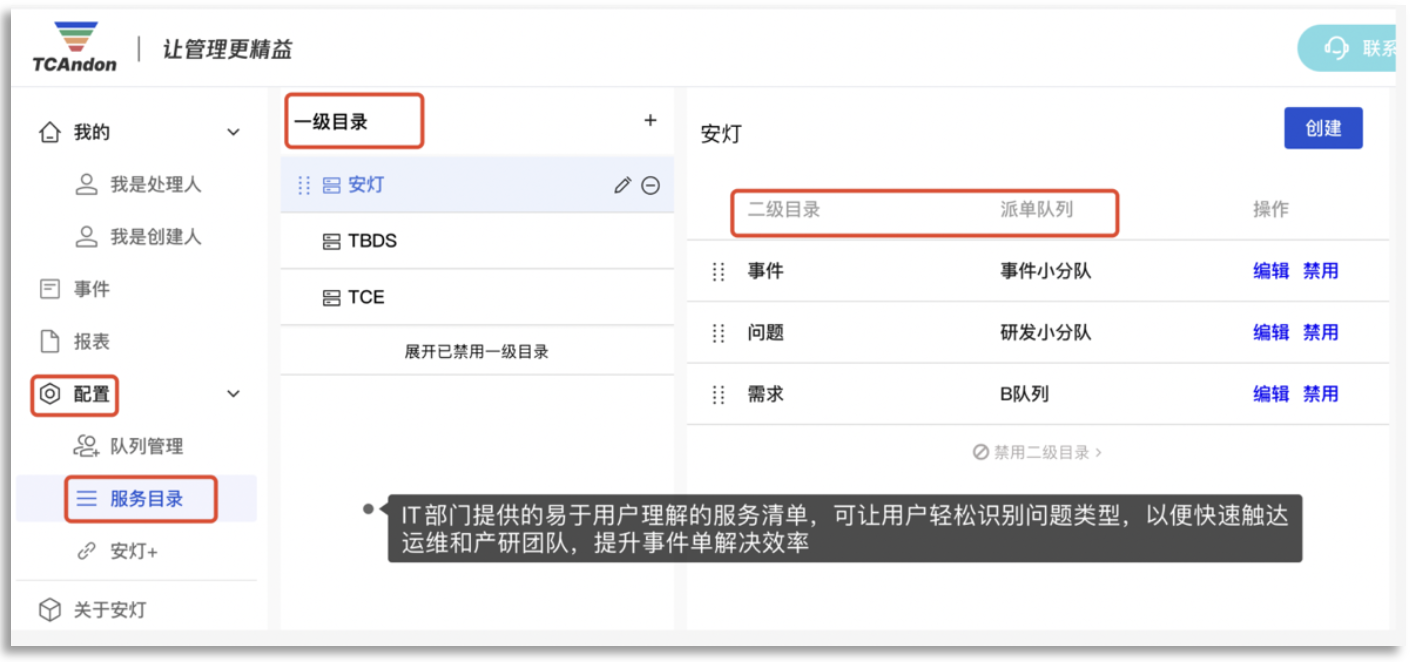1410x662 pixels.
Task: Click 禁用 for the 问题 row
Action: tap(1320, 333)
